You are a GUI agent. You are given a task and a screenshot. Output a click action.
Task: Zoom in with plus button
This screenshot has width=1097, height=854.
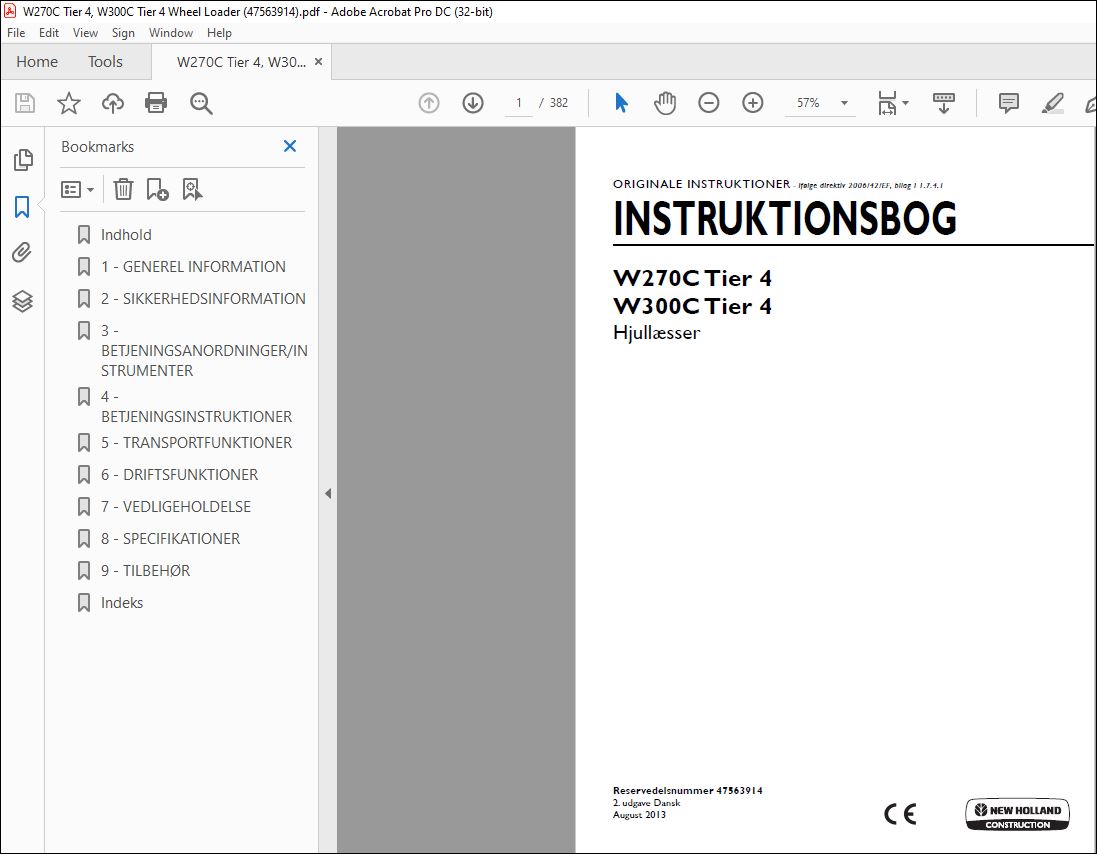753,103
